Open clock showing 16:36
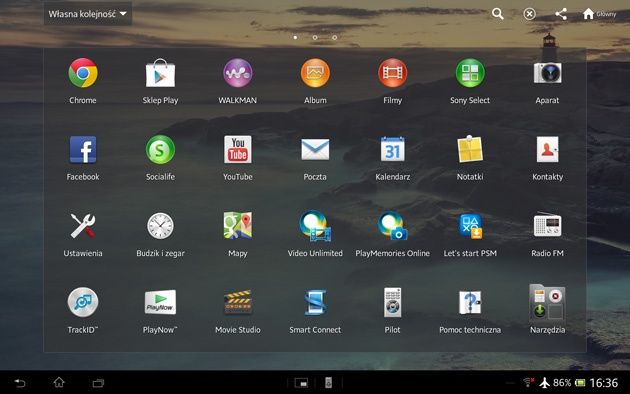 coord(603,383)
